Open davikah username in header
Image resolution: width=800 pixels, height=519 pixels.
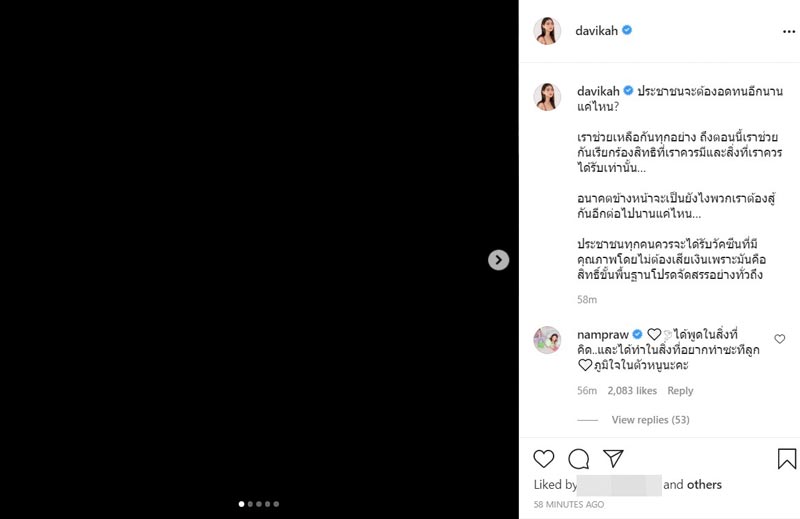point(597,31)
